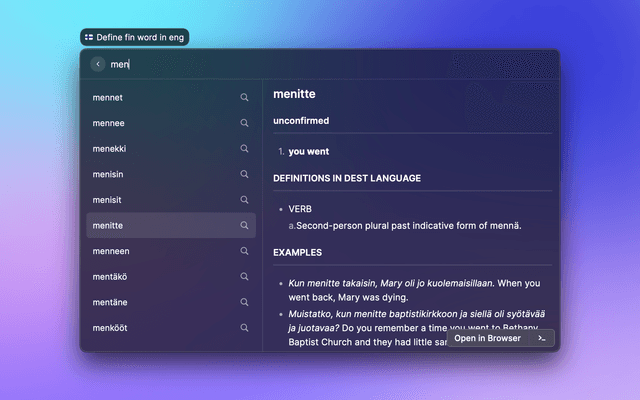Click the Define fin word in eng label
640x400 pixels.
(x=133, y=37)
